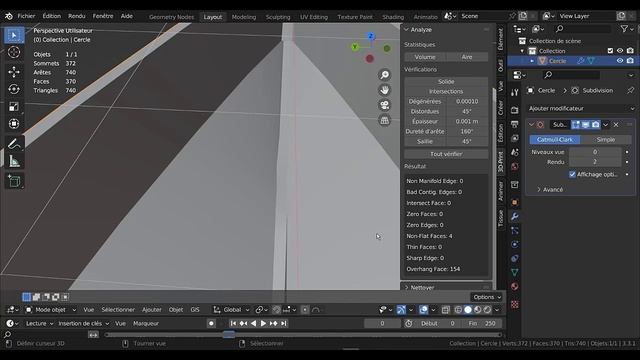Open the Rendu menu

tap(77, 16)
